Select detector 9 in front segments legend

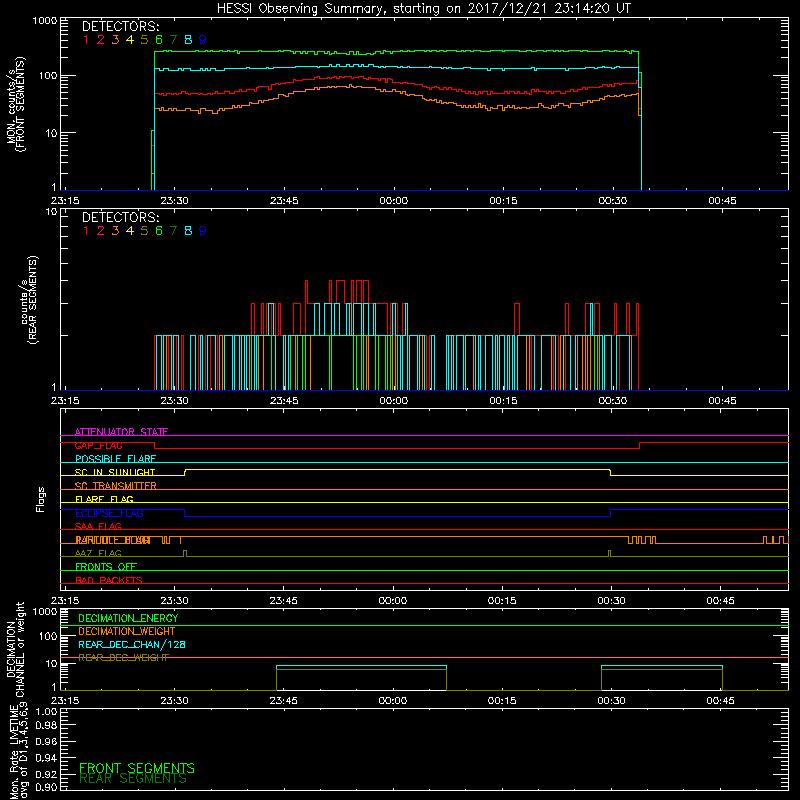click(x=203, y=40)
